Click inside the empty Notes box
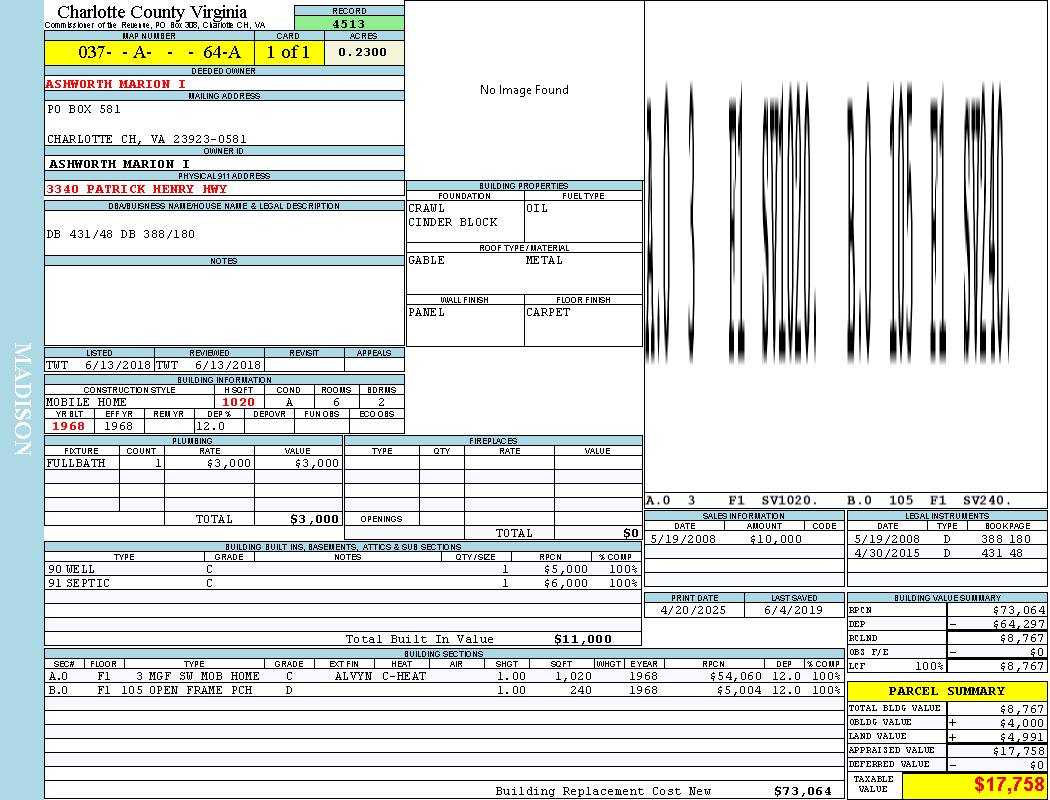This screenshot has height=800, width=1050. point(224,305)
